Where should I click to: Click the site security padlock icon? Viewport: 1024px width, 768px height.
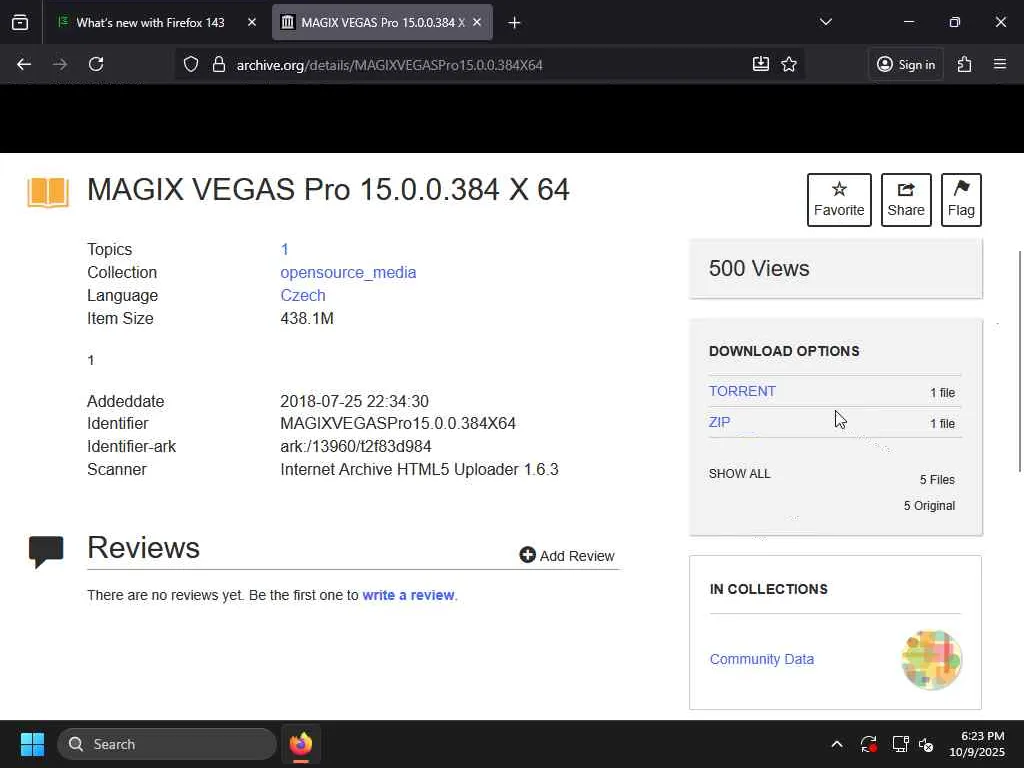[x=219, y=64]
